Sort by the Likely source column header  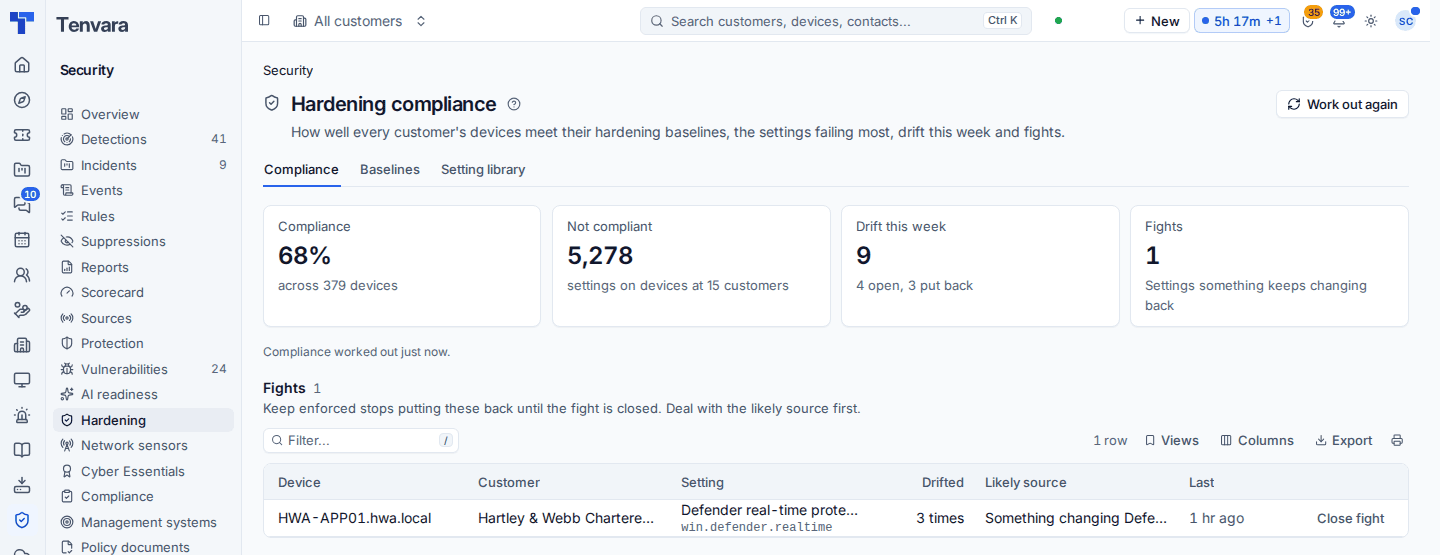click(x=1025, y=482)
